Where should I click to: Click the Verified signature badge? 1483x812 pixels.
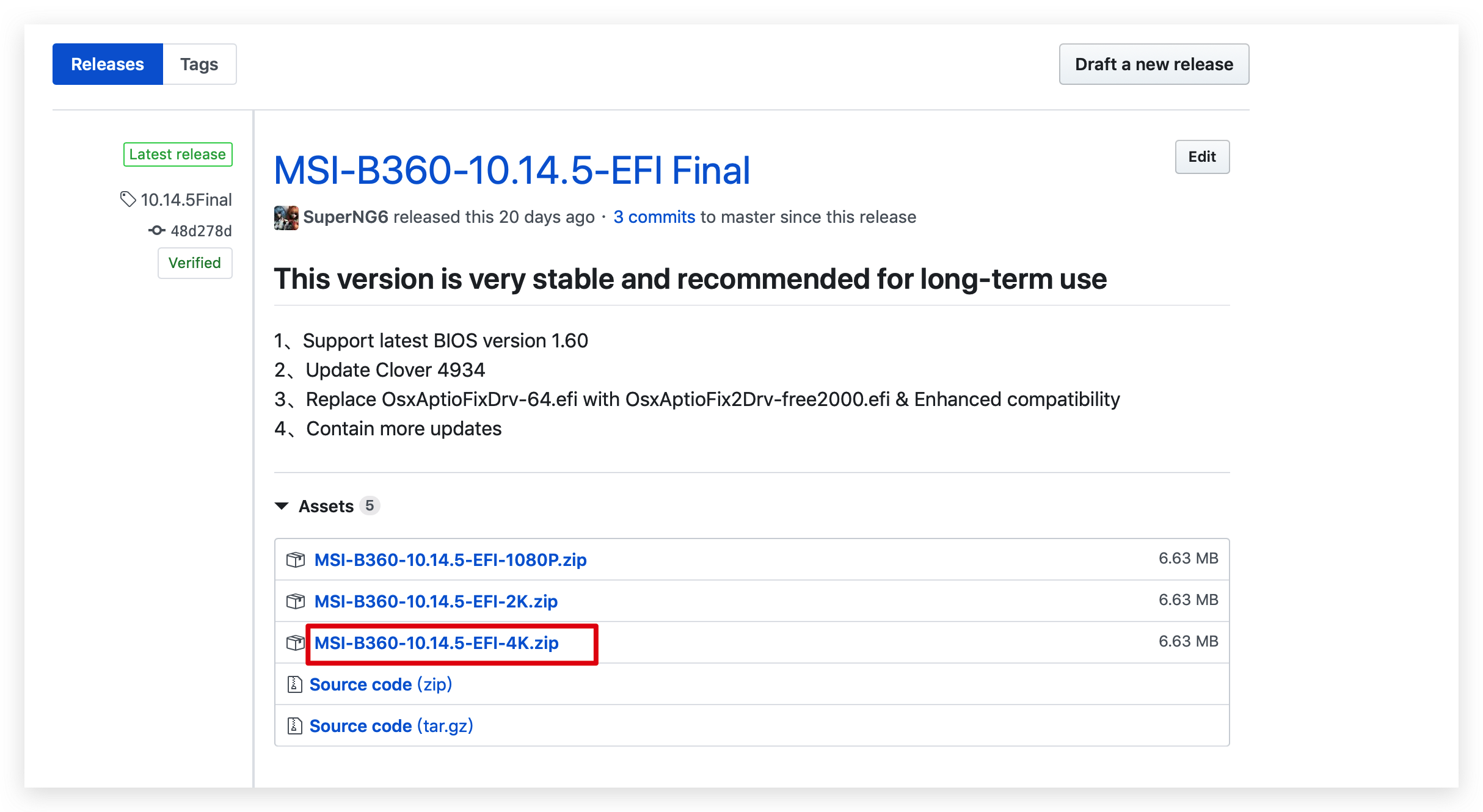[195, 263]
